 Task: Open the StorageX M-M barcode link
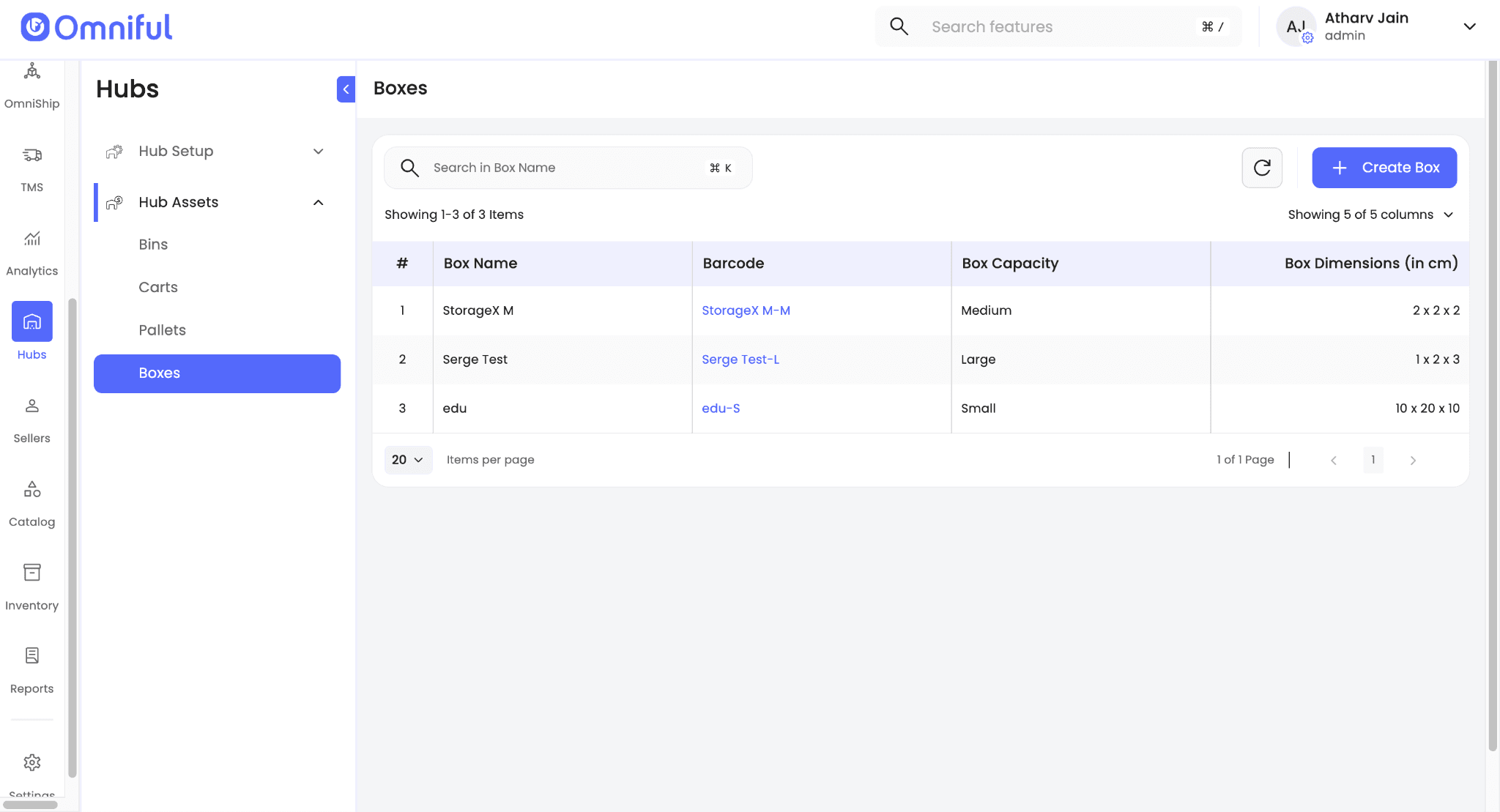pyautogui.click(x=746, y=310)
